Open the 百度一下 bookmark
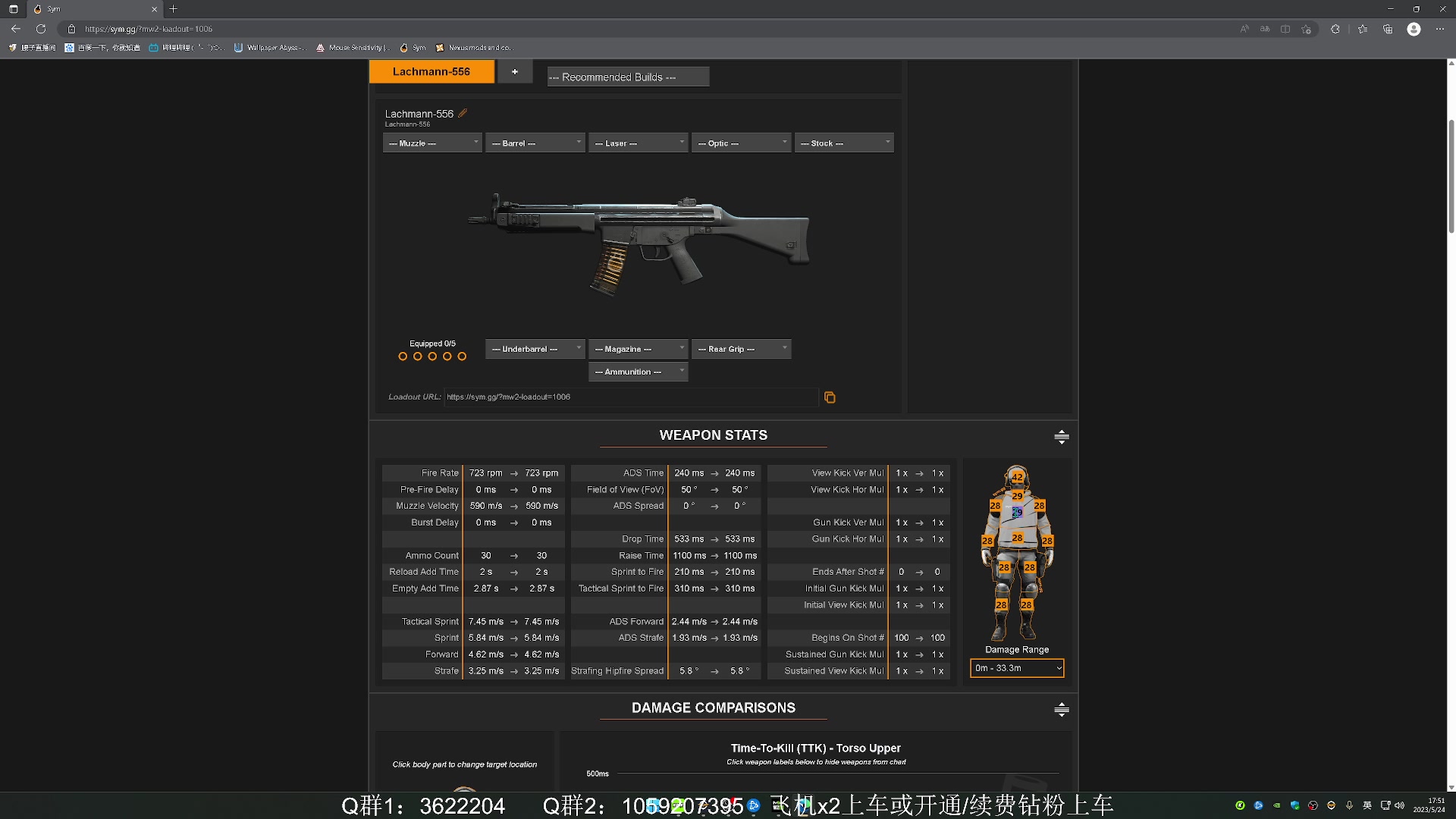The height and width of the screenshot is (819, 1456). pyautogui.click(x=102, y=48)
